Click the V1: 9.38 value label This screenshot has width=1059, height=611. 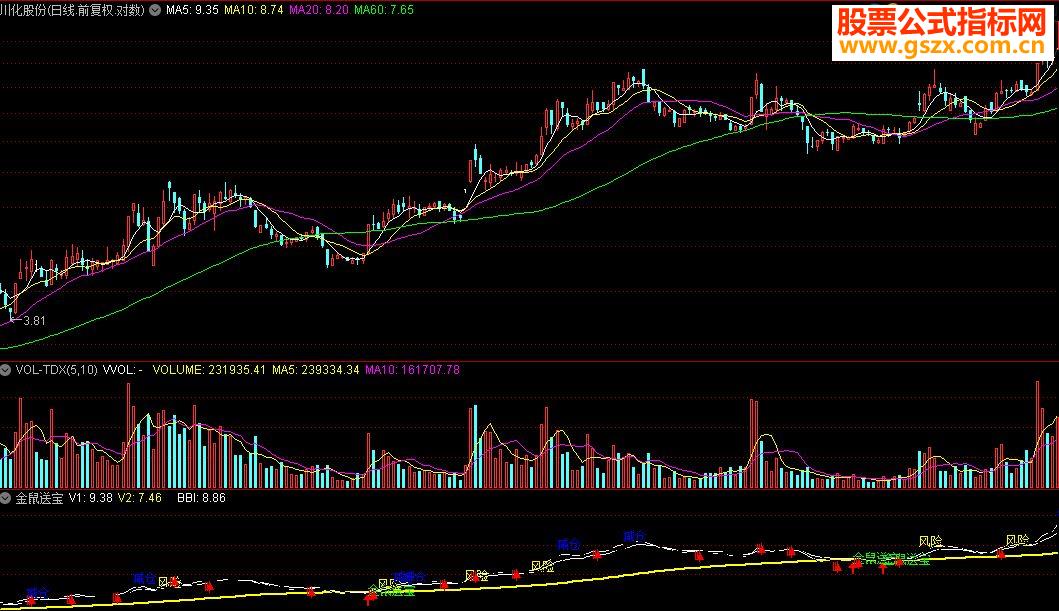point(91,498)
